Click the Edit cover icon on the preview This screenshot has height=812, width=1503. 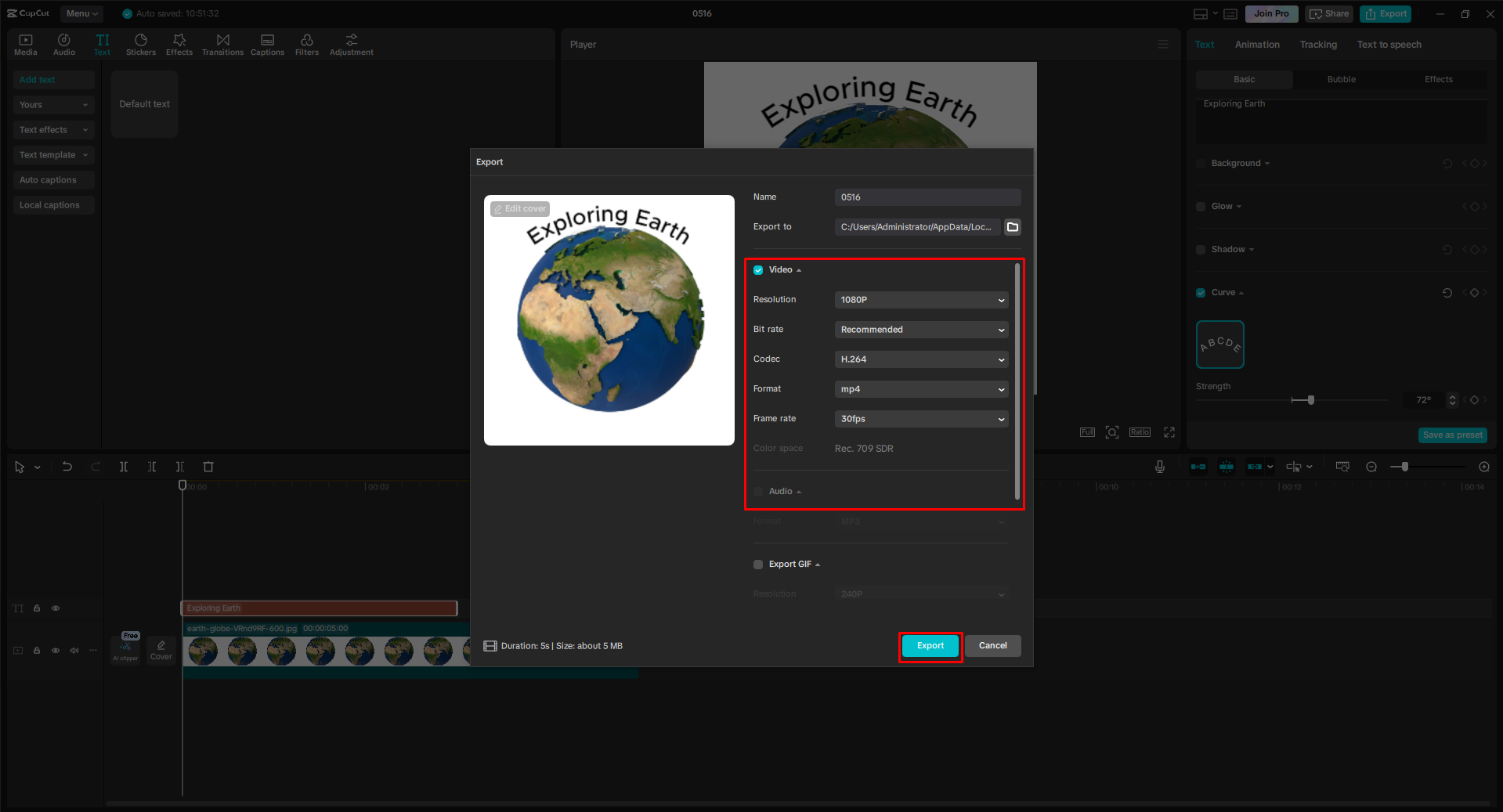click(519, 208)
